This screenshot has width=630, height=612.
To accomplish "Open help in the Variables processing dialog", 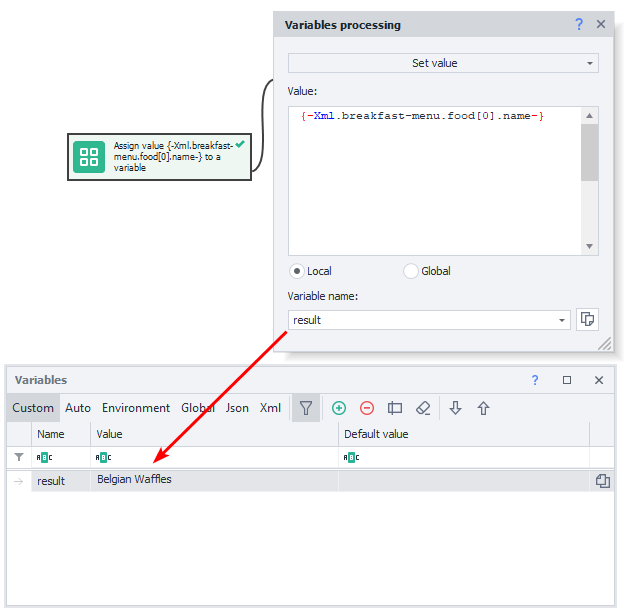I will pos(578,25).
